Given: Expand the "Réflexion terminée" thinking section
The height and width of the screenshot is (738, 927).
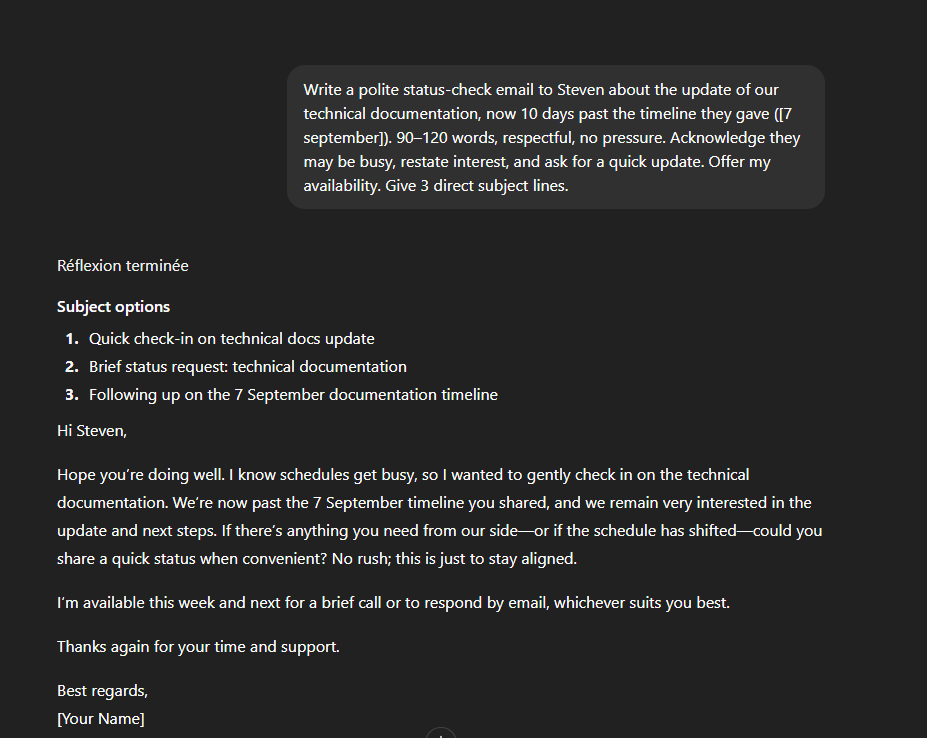Looking at the screenshot, I should tap(123, 266).
